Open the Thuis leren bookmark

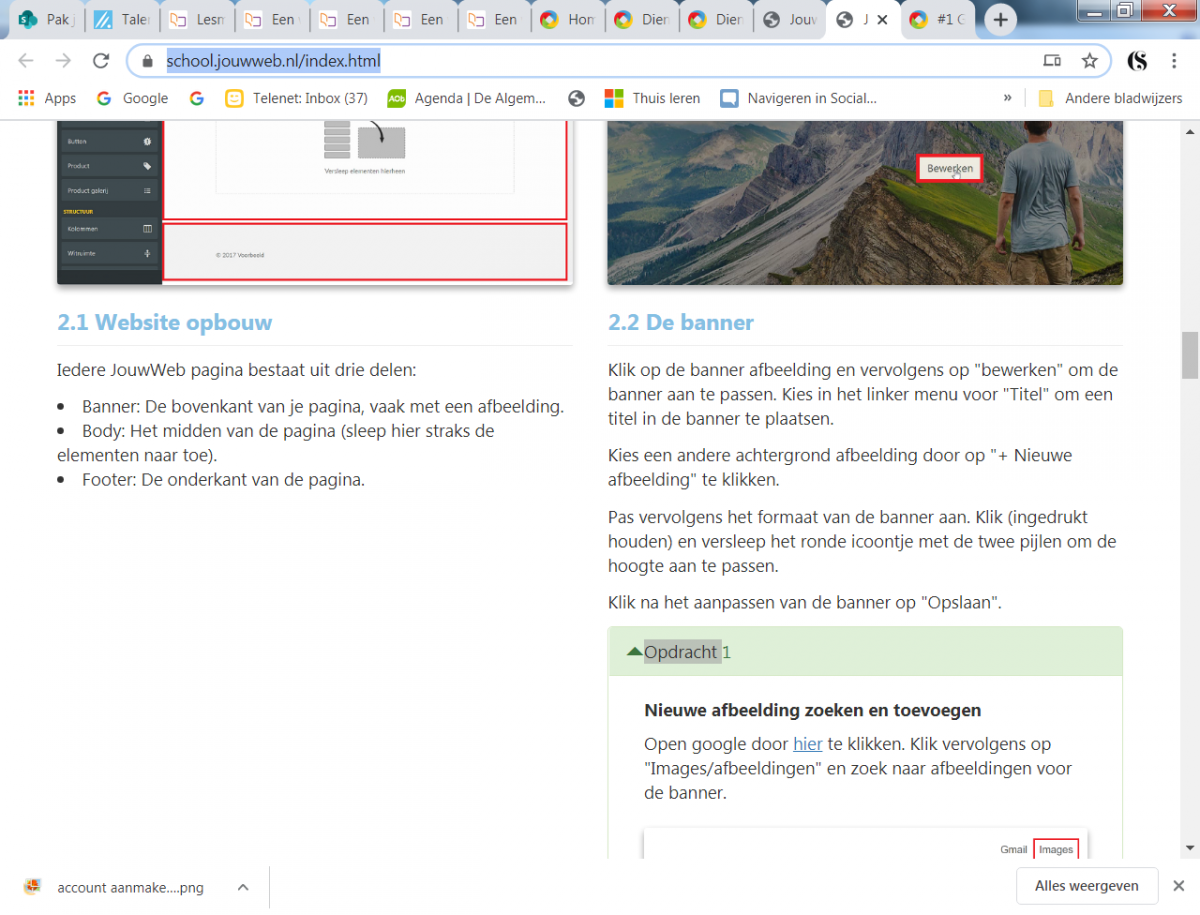[x=652, y=98]
